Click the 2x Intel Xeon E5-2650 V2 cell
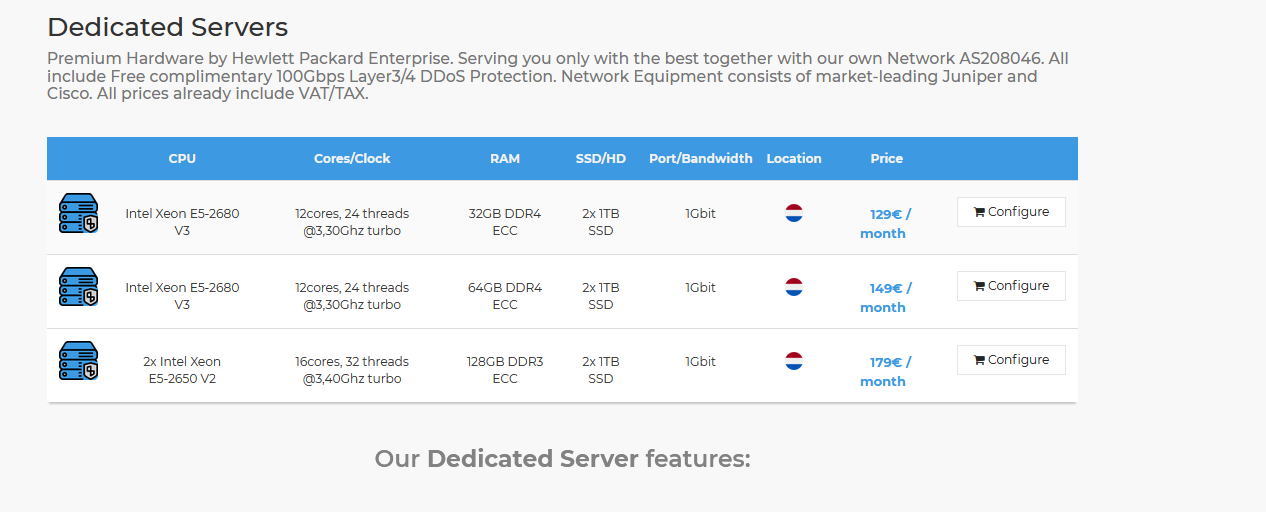The height and width of the screenshot is (512, 1266). click(182, 370)
